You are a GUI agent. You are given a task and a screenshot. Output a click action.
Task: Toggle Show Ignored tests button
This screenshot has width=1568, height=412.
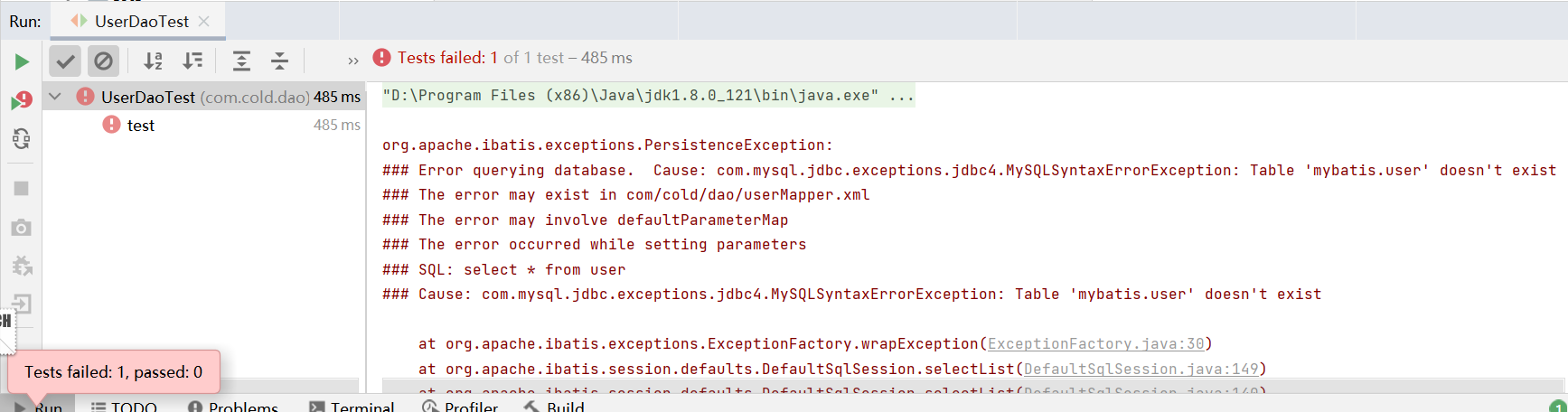103,61
